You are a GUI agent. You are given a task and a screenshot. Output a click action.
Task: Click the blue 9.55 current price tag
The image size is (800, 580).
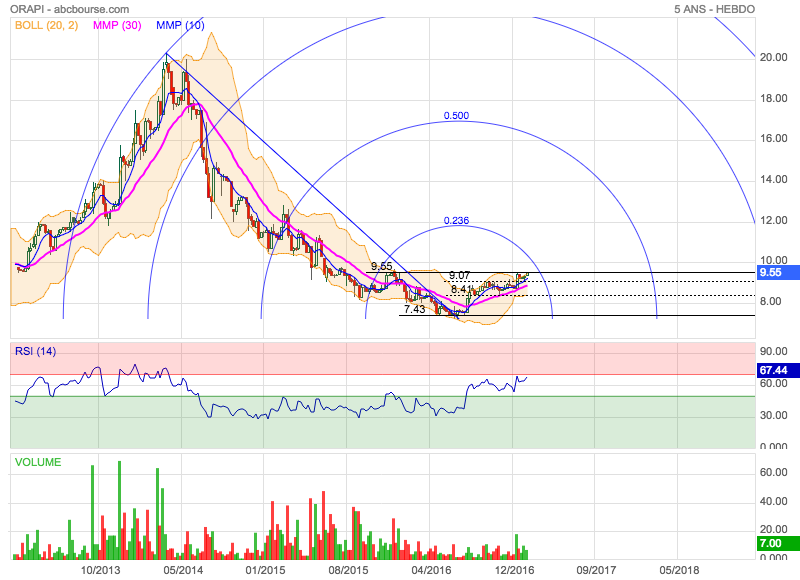tap(778, 272)
